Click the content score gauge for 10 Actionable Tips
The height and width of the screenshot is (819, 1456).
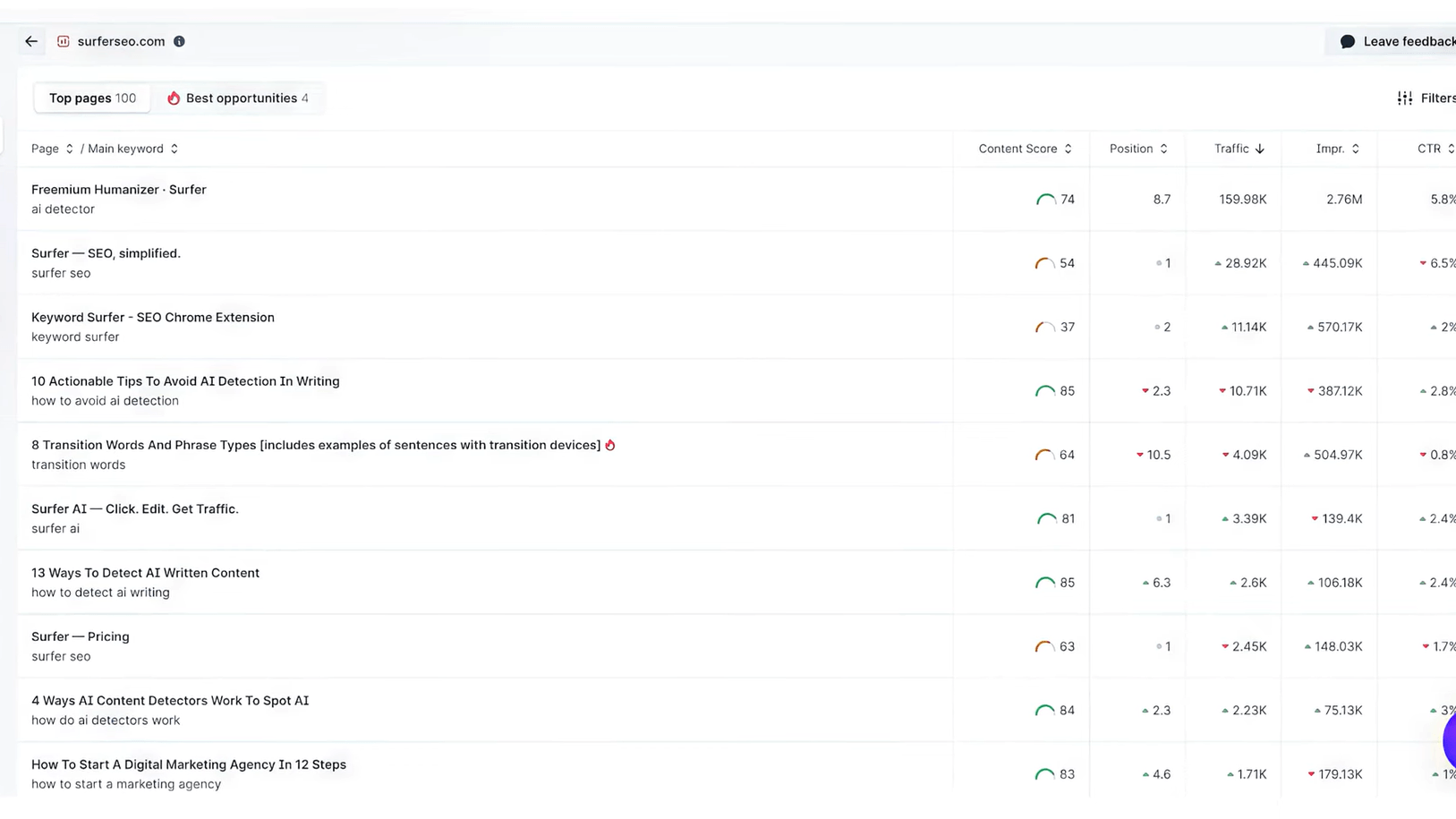[x=1044, y=391]
